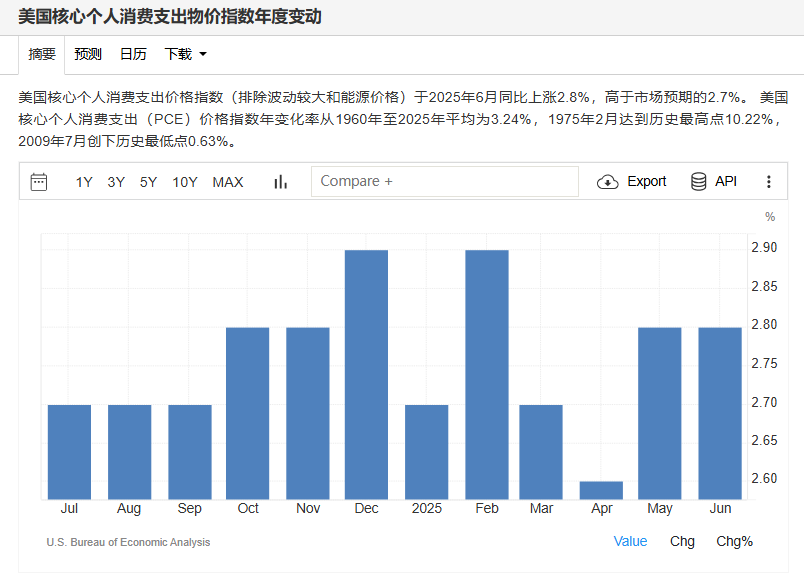Change chart type via bar chart icon

(x=280, y=182)
